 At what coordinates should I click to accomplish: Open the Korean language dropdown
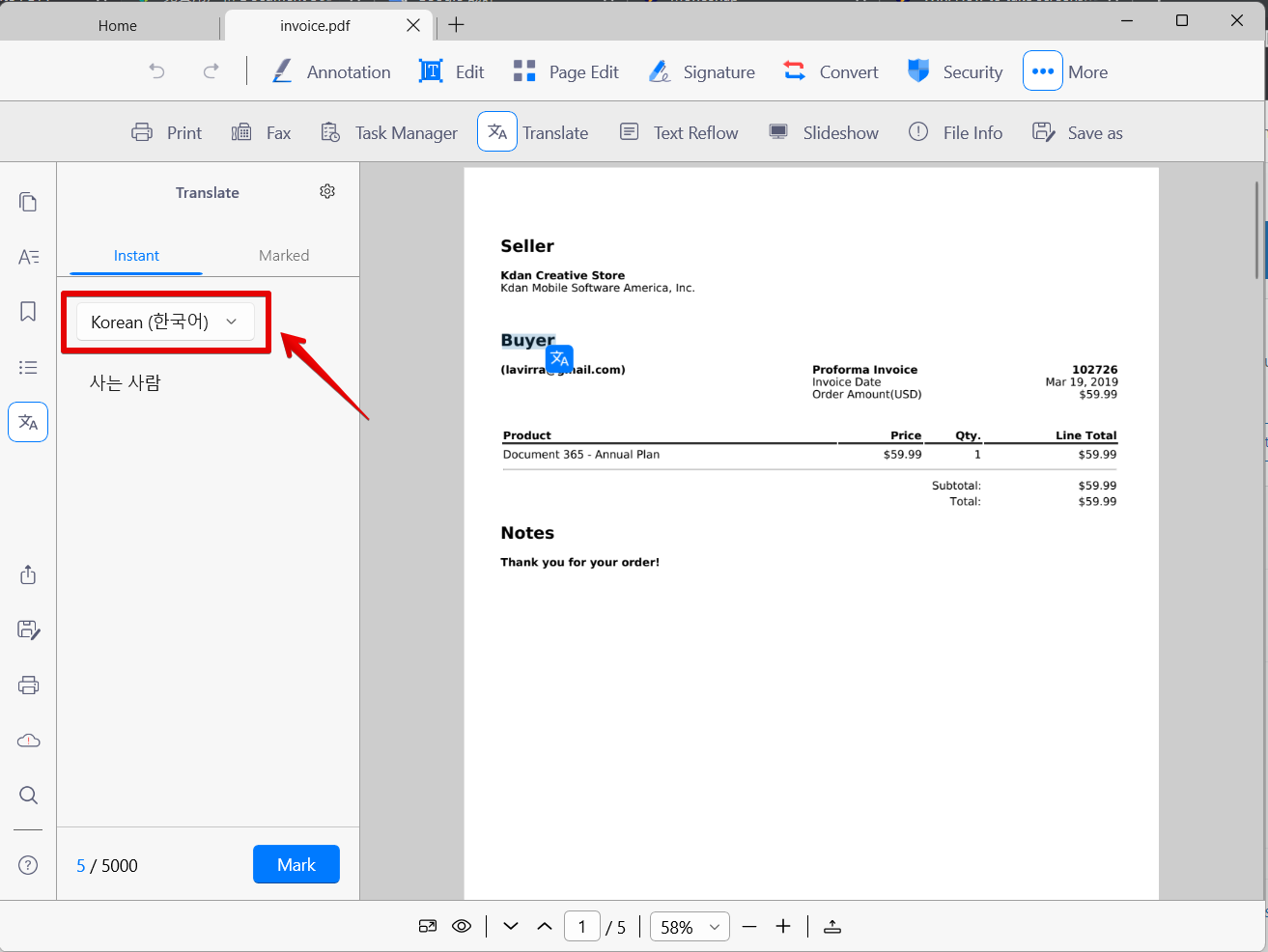[165, 322]
